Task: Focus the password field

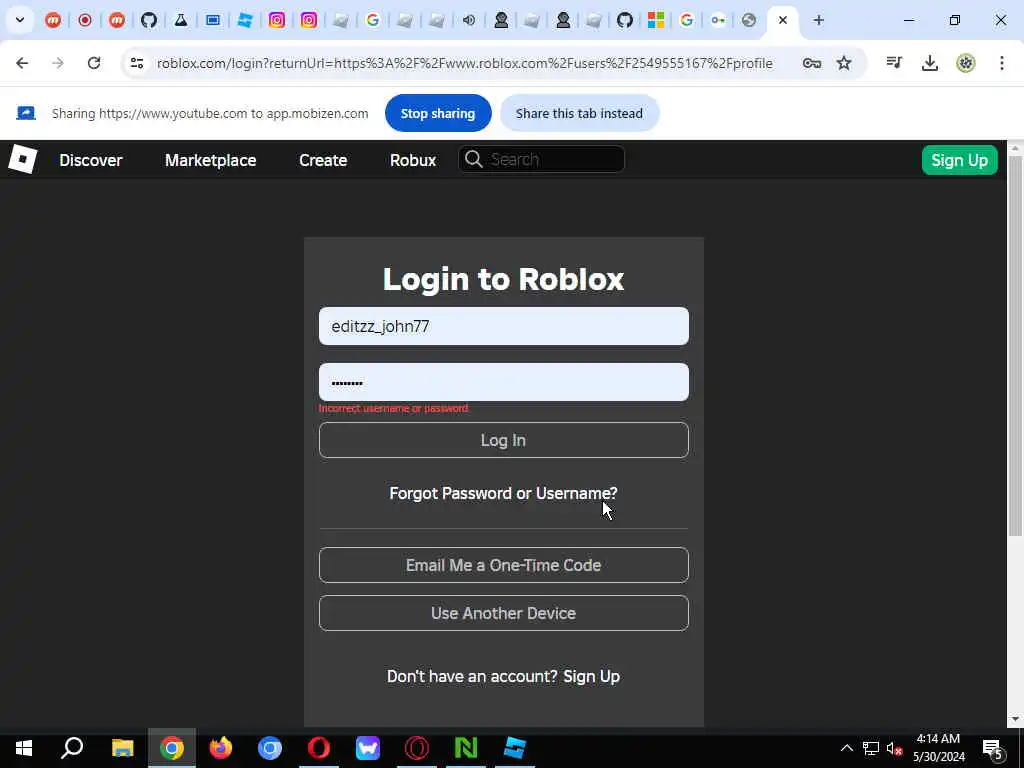Action: coord(504,382)
